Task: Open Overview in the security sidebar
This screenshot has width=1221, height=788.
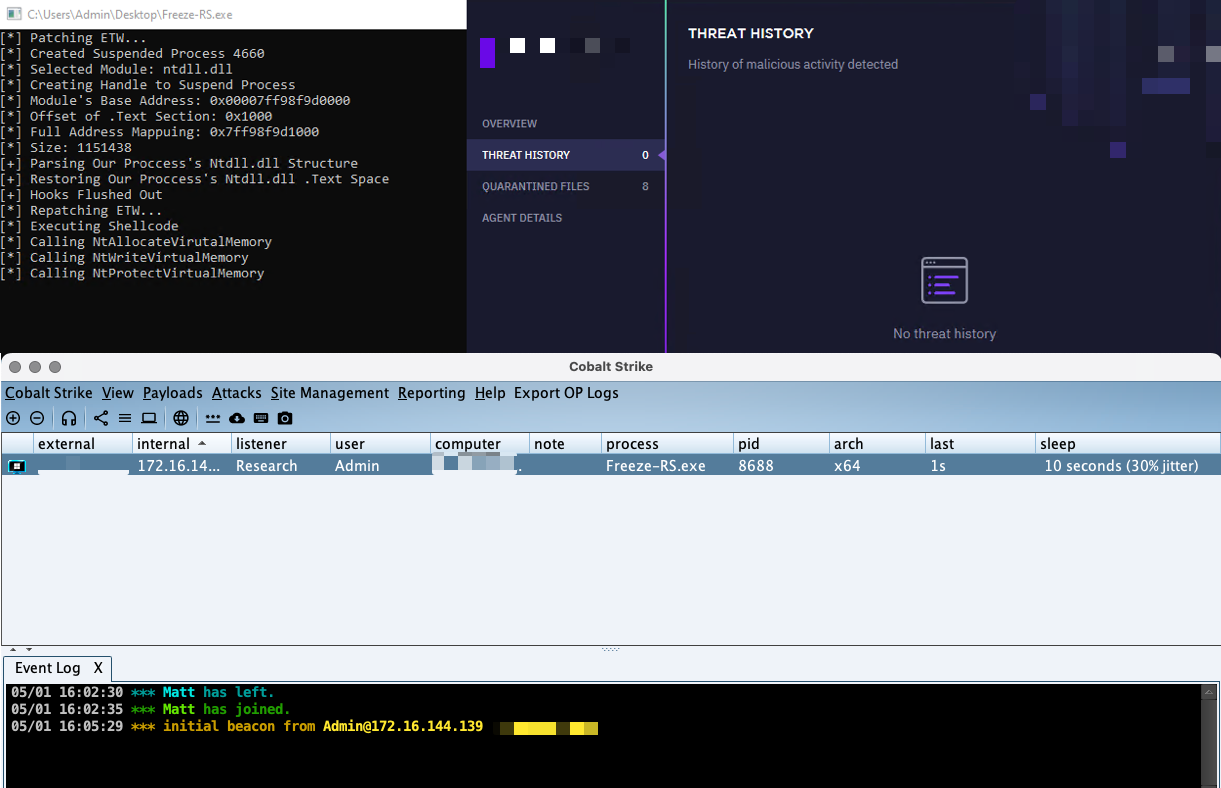Action: [x=509, y=124]
